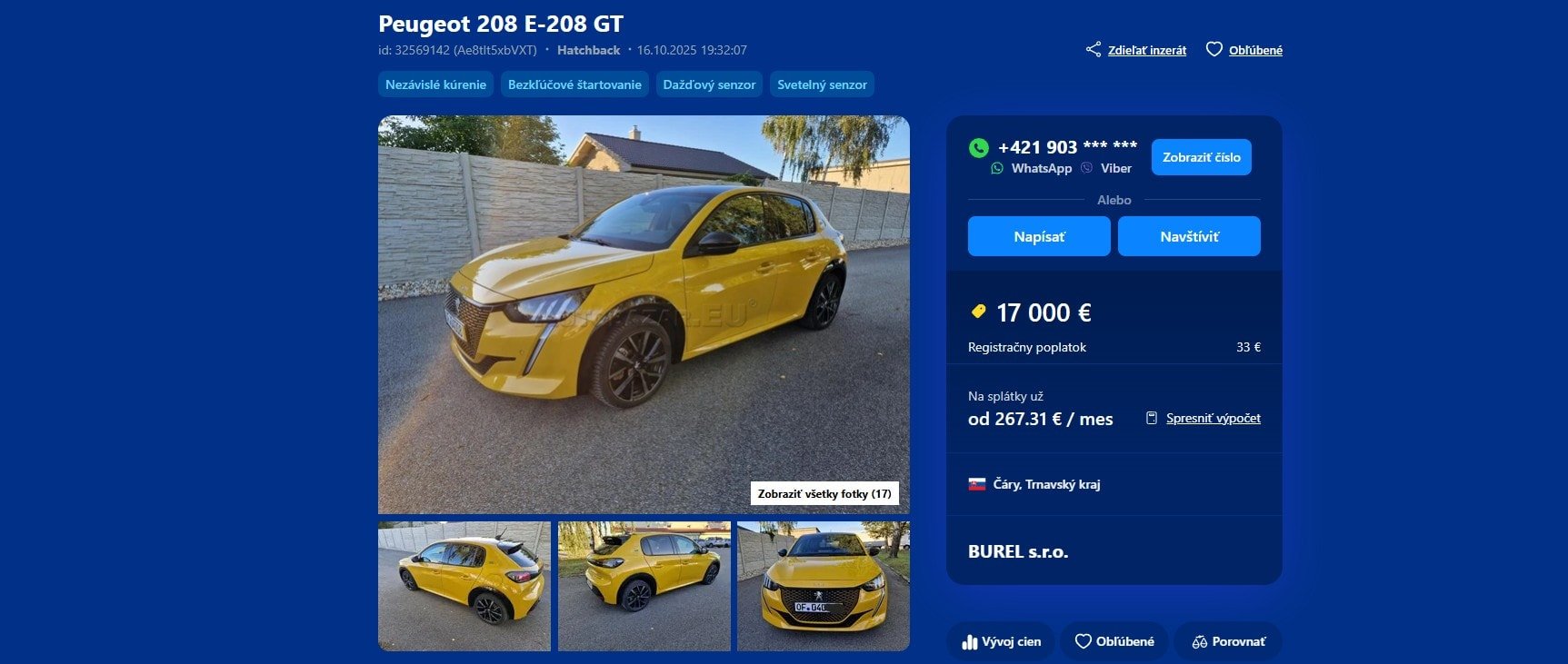Click the calculator icon beside Spresniť výpočet

click(1152, 418)
